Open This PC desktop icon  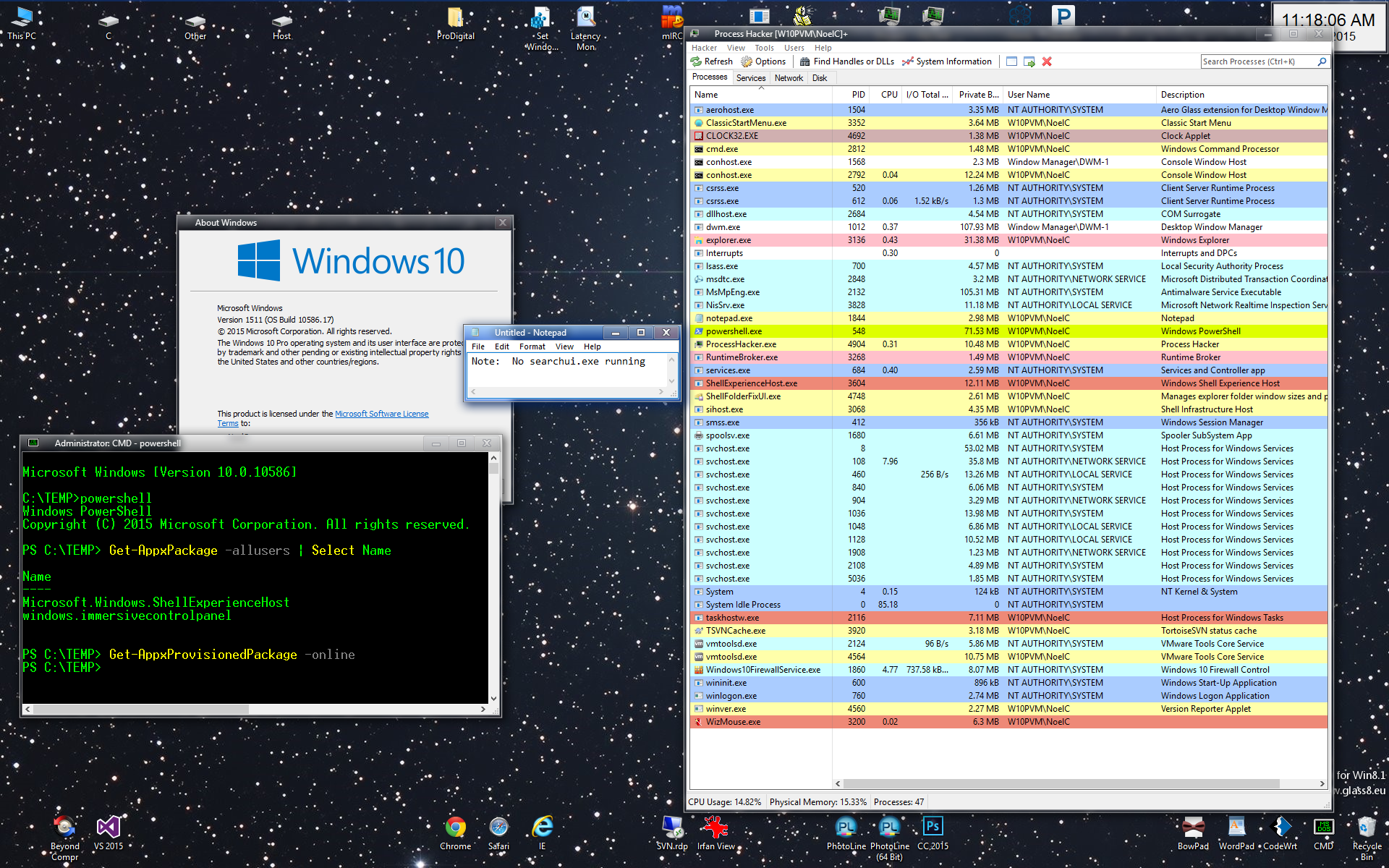pyautogui.click(x=22, y=23)
